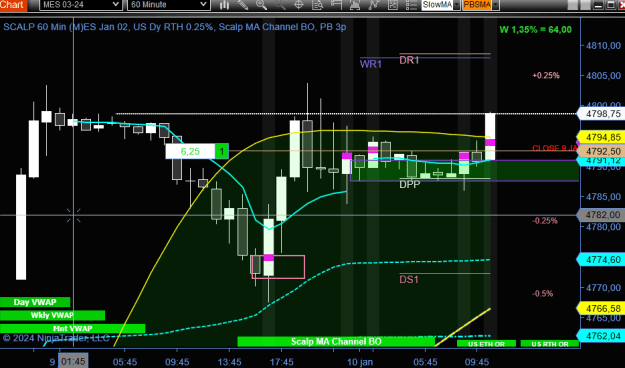The height and width of the screenshot is (368, 625).
Task: Click the +0.25% level label
Action: pyautogui.click(x=546, y=75)
